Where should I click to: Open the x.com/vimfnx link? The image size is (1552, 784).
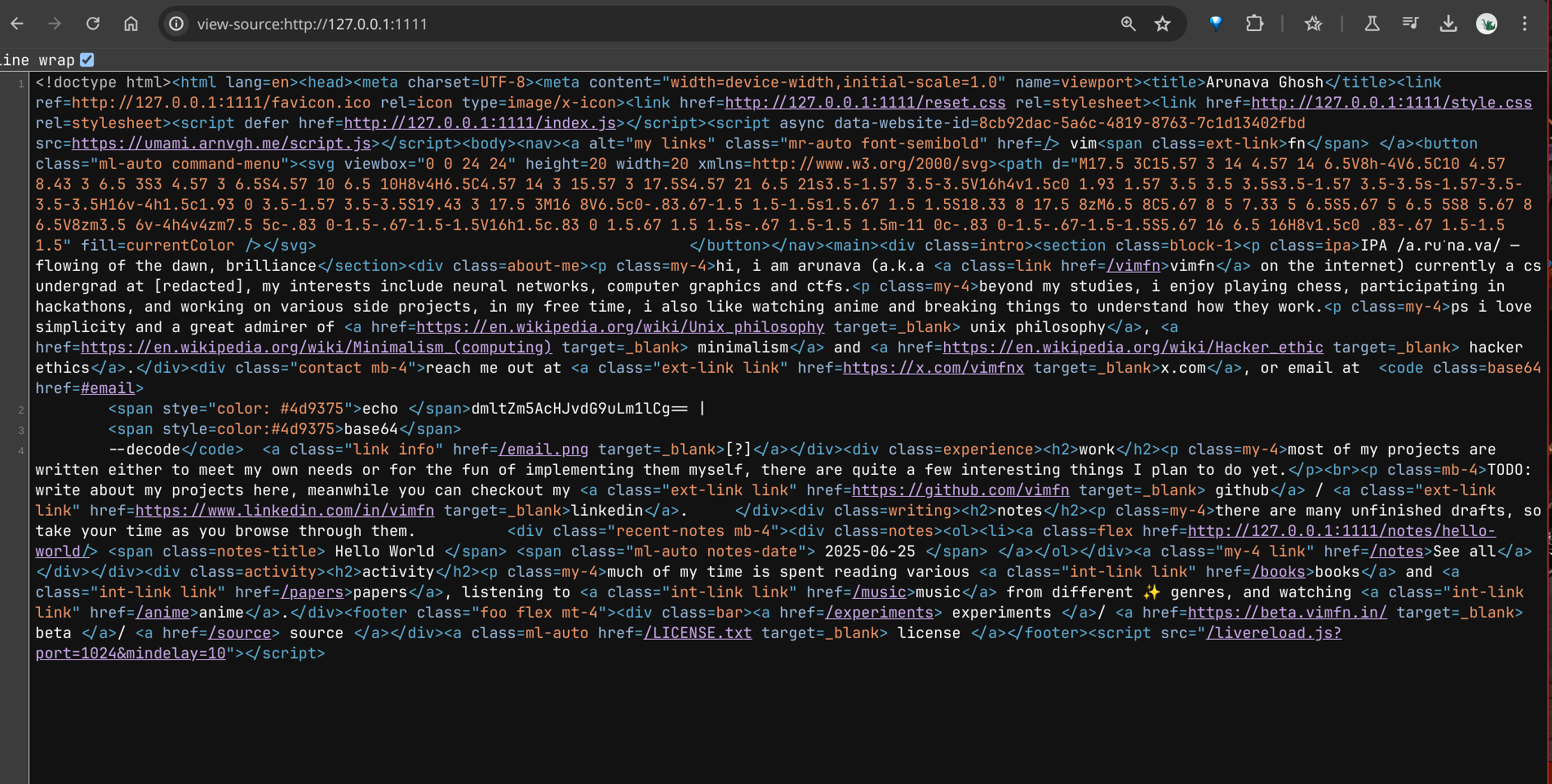click(x=933, y=368)
